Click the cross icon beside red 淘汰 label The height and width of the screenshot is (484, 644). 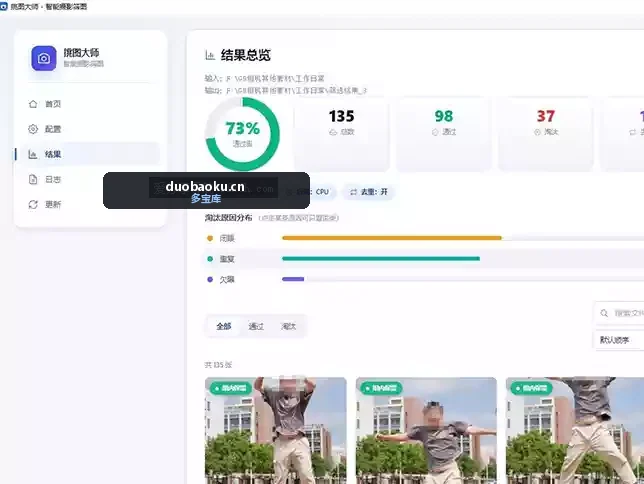537,132
